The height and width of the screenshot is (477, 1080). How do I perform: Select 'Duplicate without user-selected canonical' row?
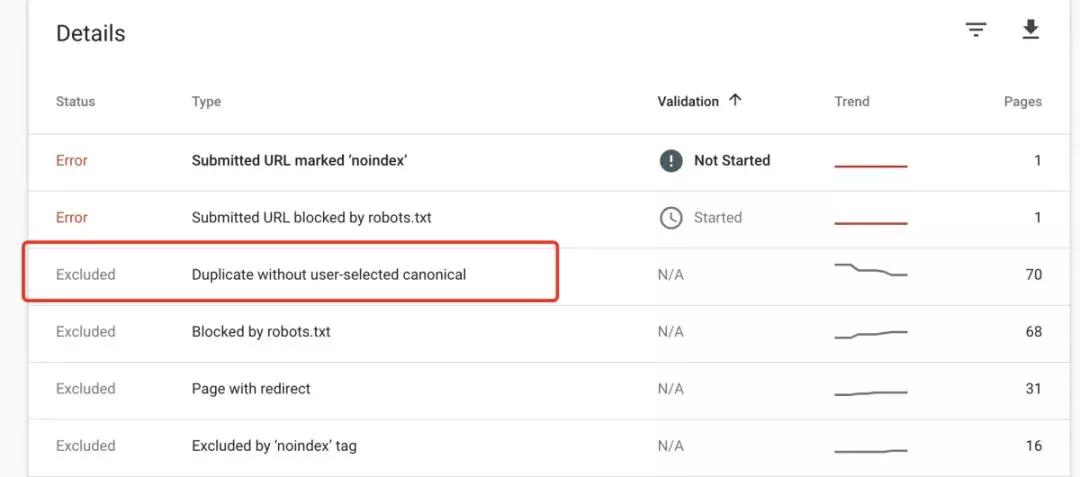(539, 275)
